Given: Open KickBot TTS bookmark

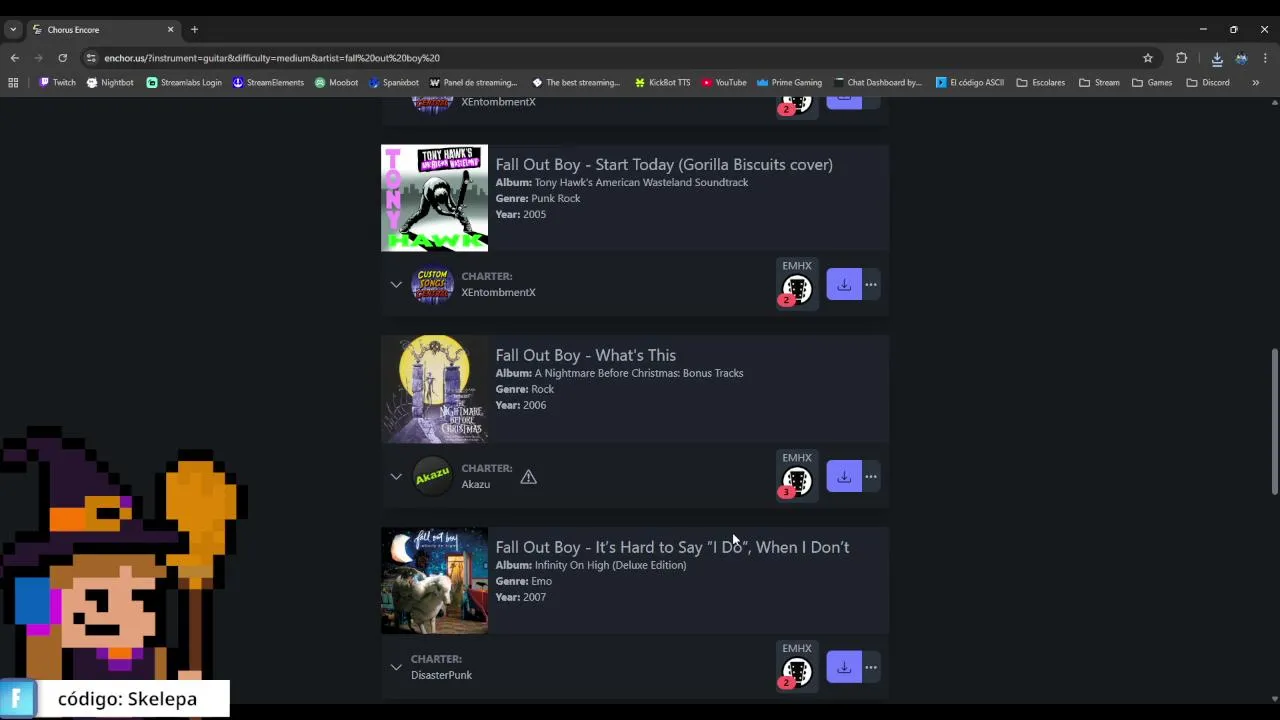Looking at the screenshot, I should [x=662, y=83].
